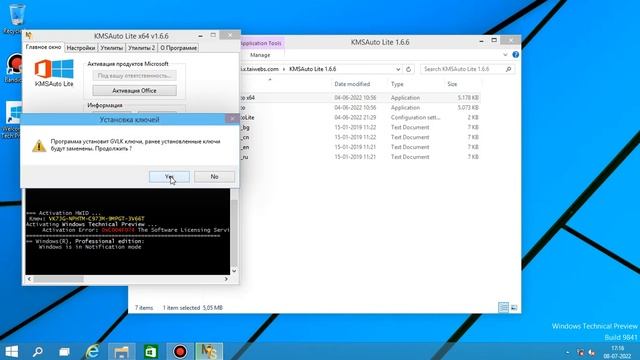Select the _cn Text Document row

click(x=360, y=137)
